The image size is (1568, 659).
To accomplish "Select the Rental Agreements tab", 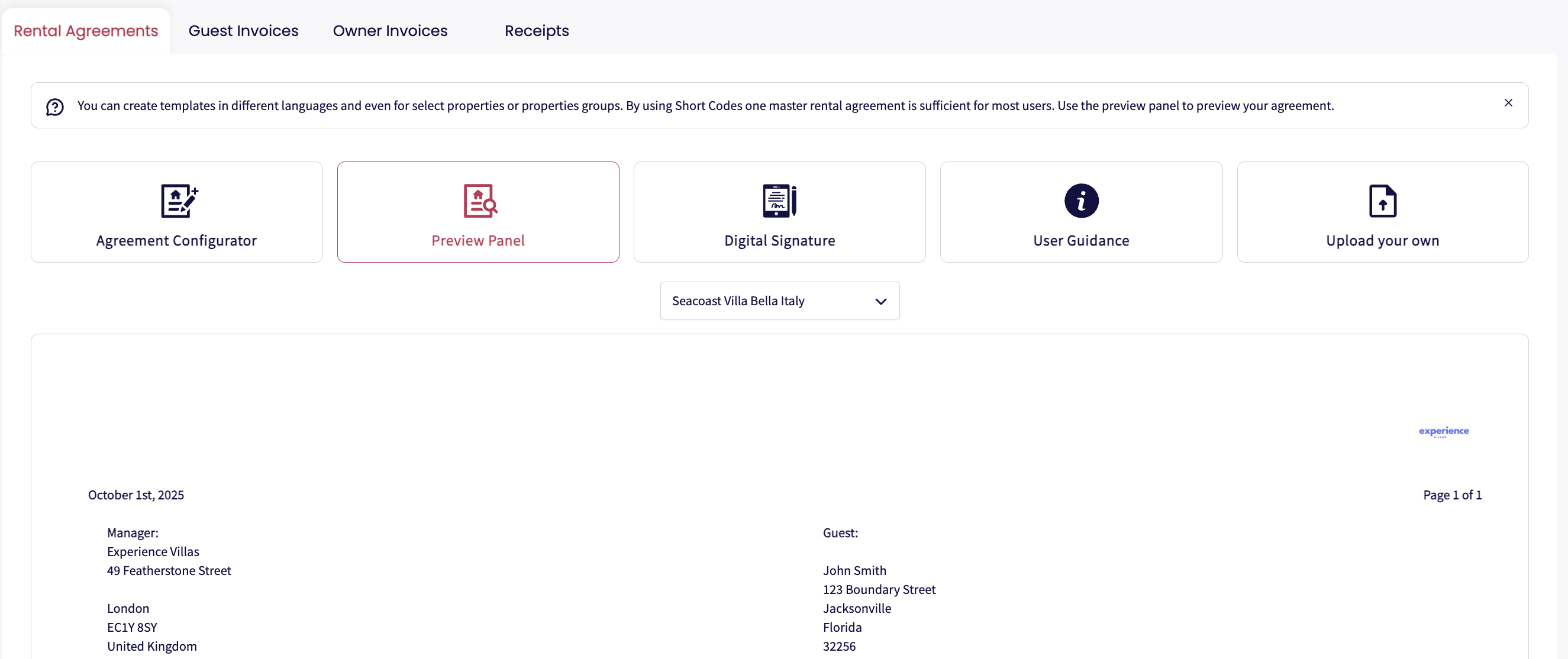I will (x=86, y=31).
